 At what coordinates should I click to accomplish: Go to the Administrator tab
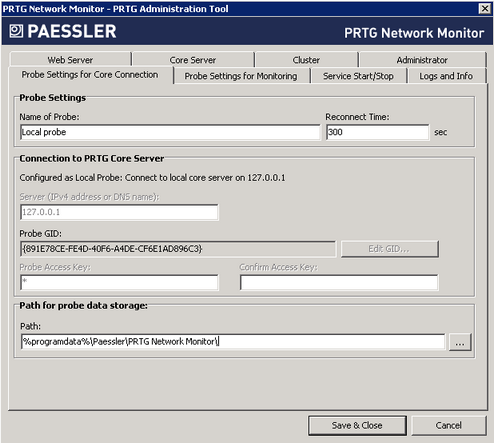[x=422, y=60]
